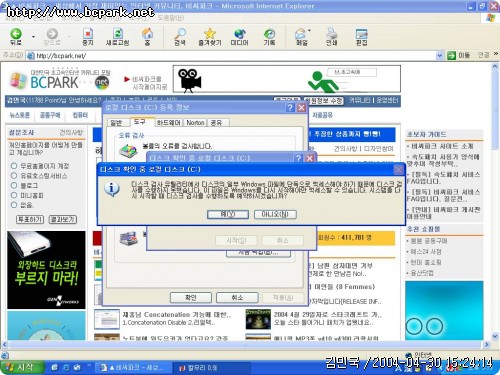Click the 투표하기 vote button
Image resolution: width=500 pixels, height=375 pixels.
pyautogui.click(x=30, y=219)
